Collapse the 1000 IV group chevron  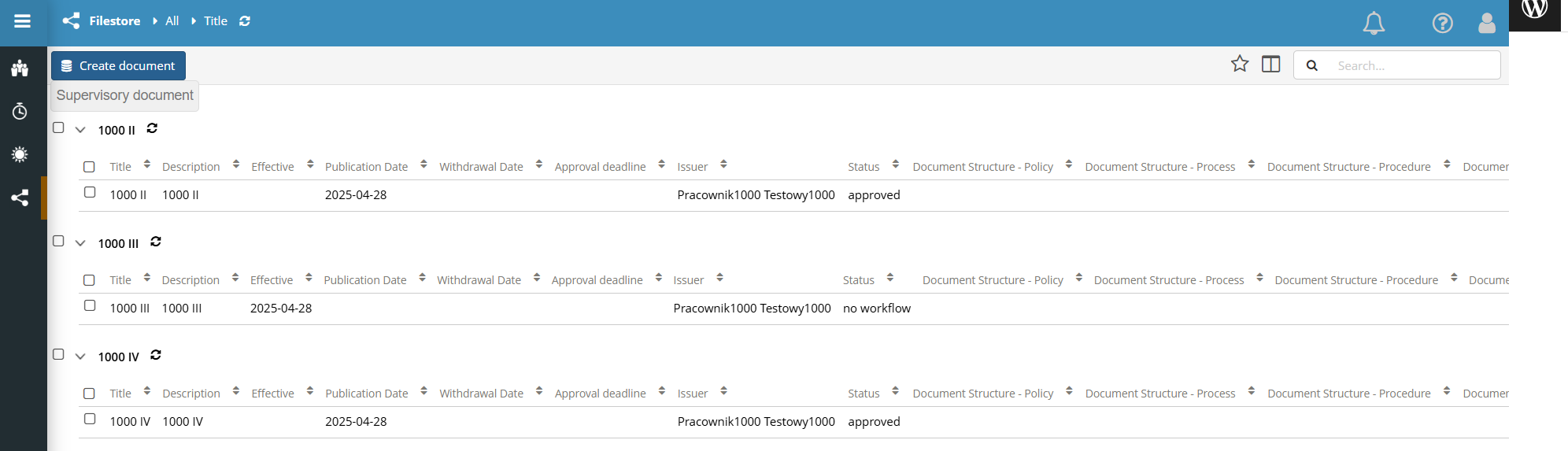80,357
